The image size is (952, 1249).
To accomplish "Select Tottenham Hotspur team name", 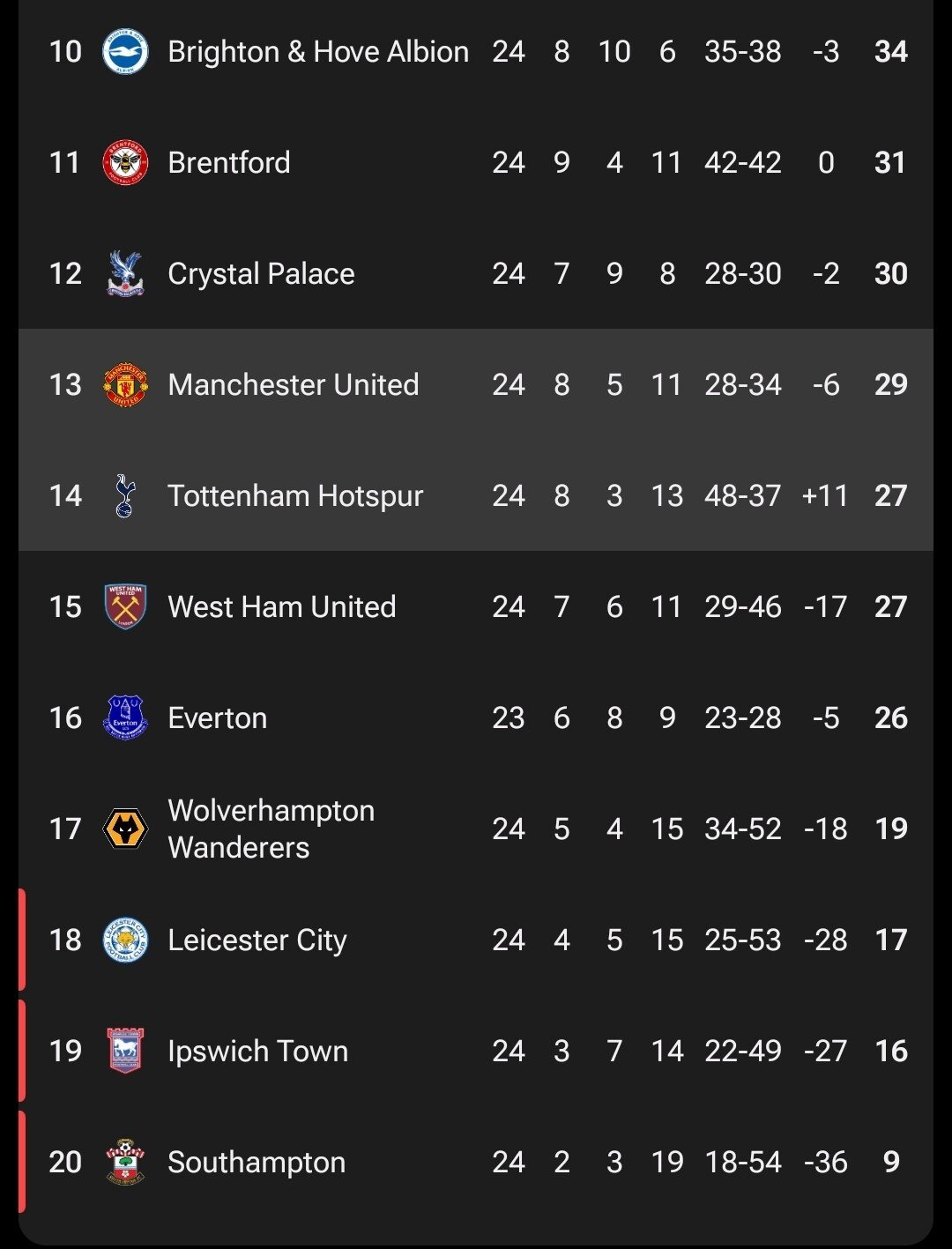I will (295, 495).
